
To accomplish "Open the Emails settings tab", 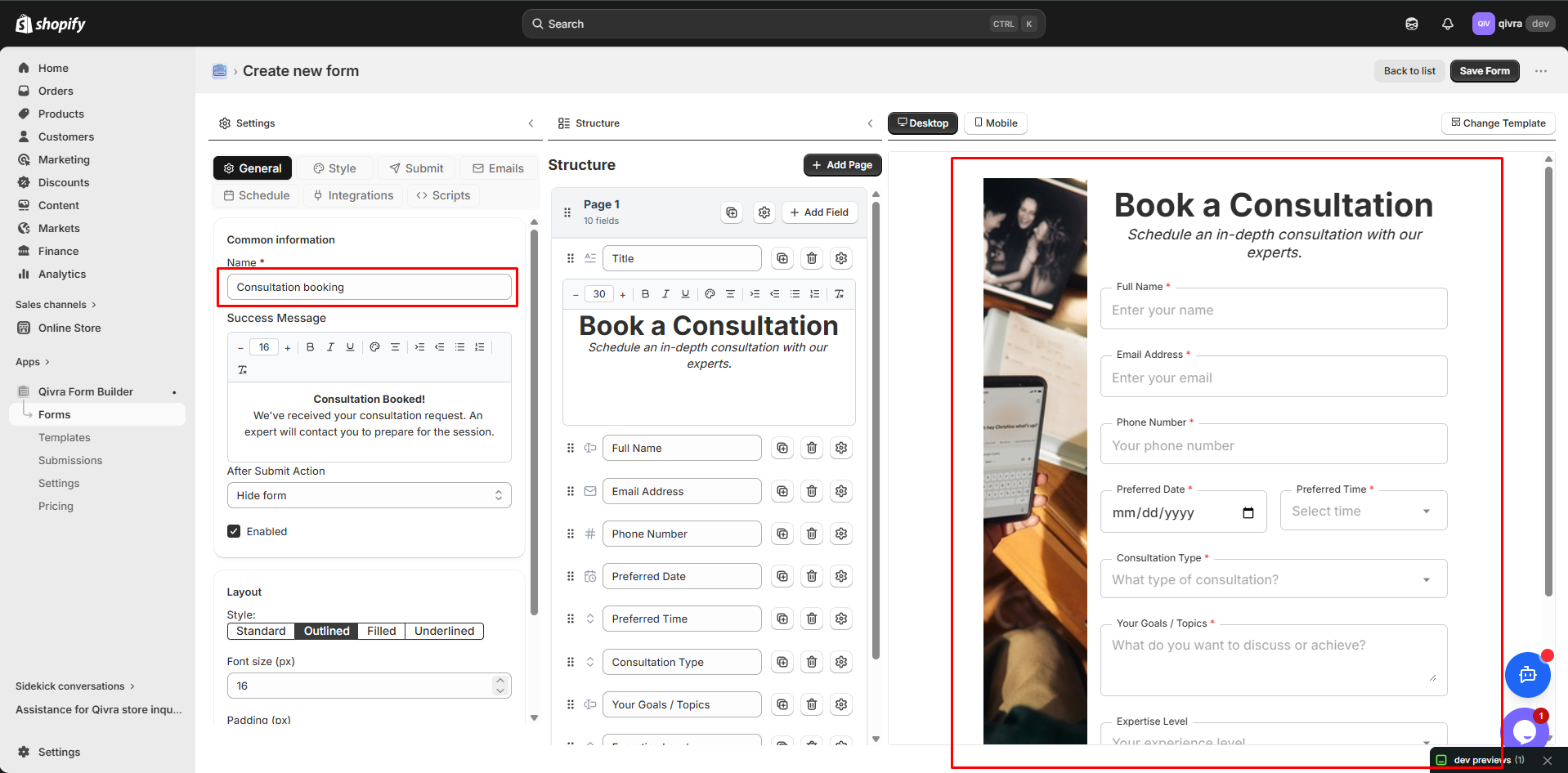I will tap(498, 168).
